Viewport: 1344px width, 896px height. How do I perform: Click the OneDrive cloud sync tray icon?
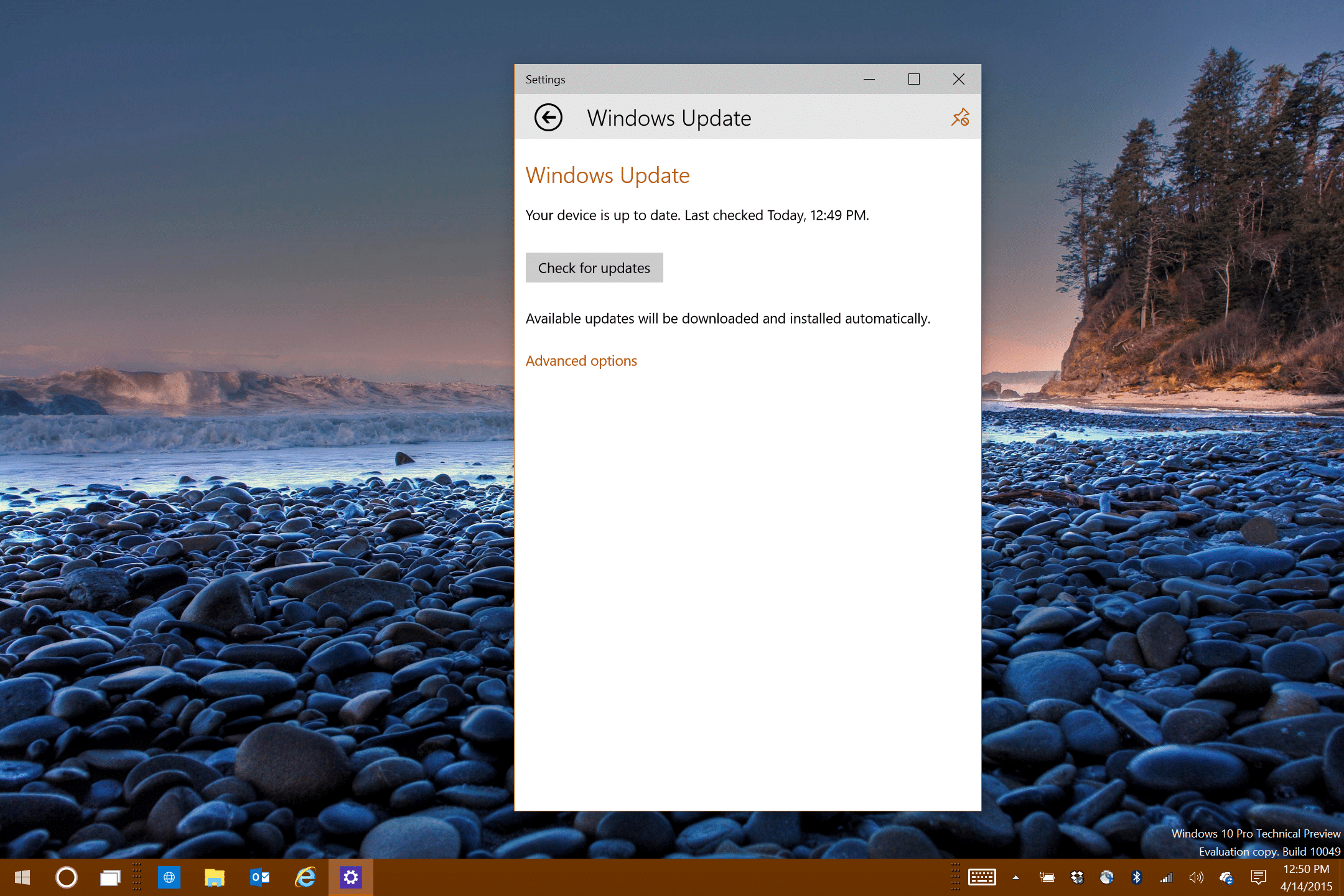[1226, 877]
